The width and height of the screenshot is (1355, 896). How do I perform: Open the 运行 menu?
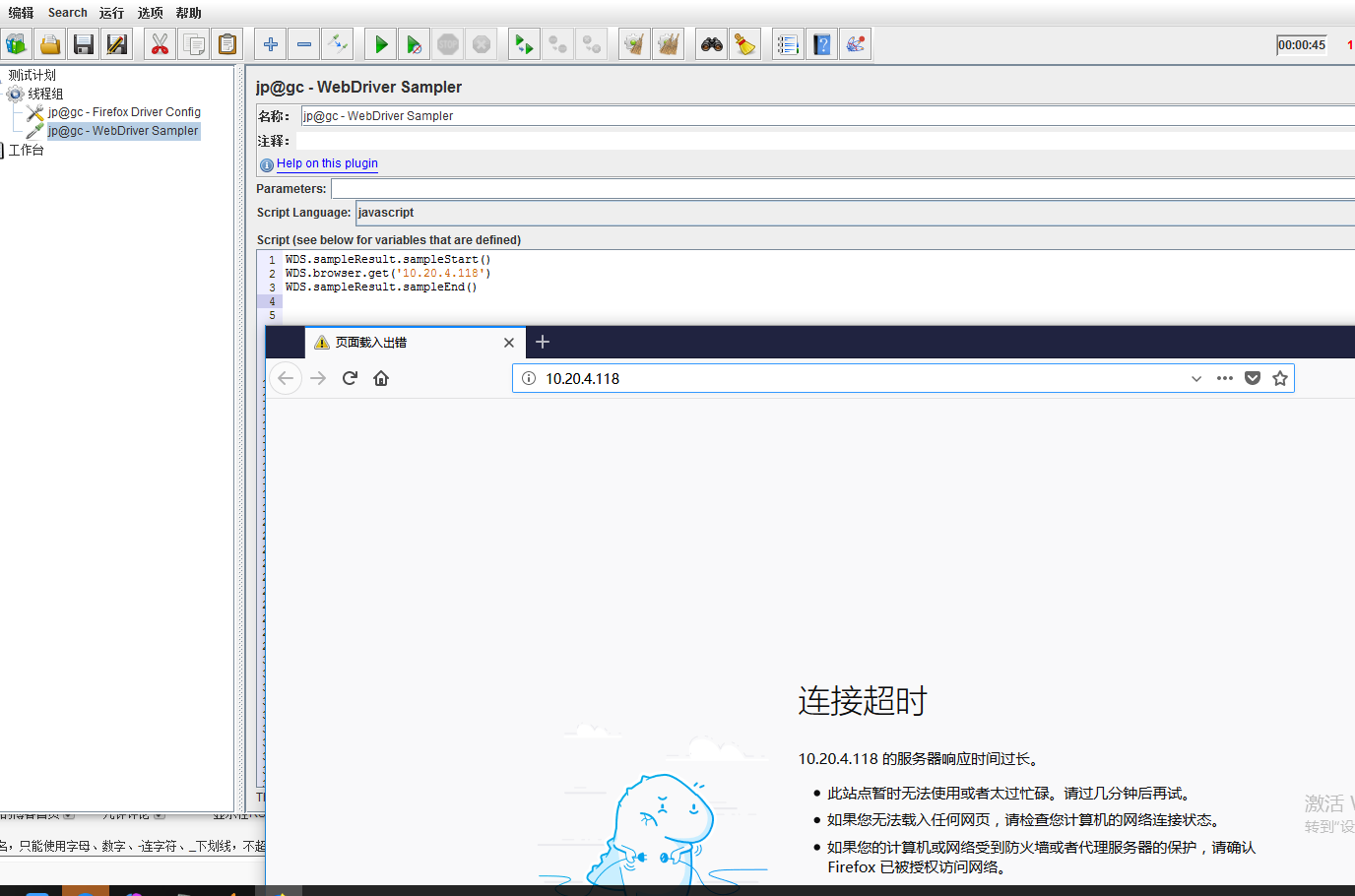point(112,13)
